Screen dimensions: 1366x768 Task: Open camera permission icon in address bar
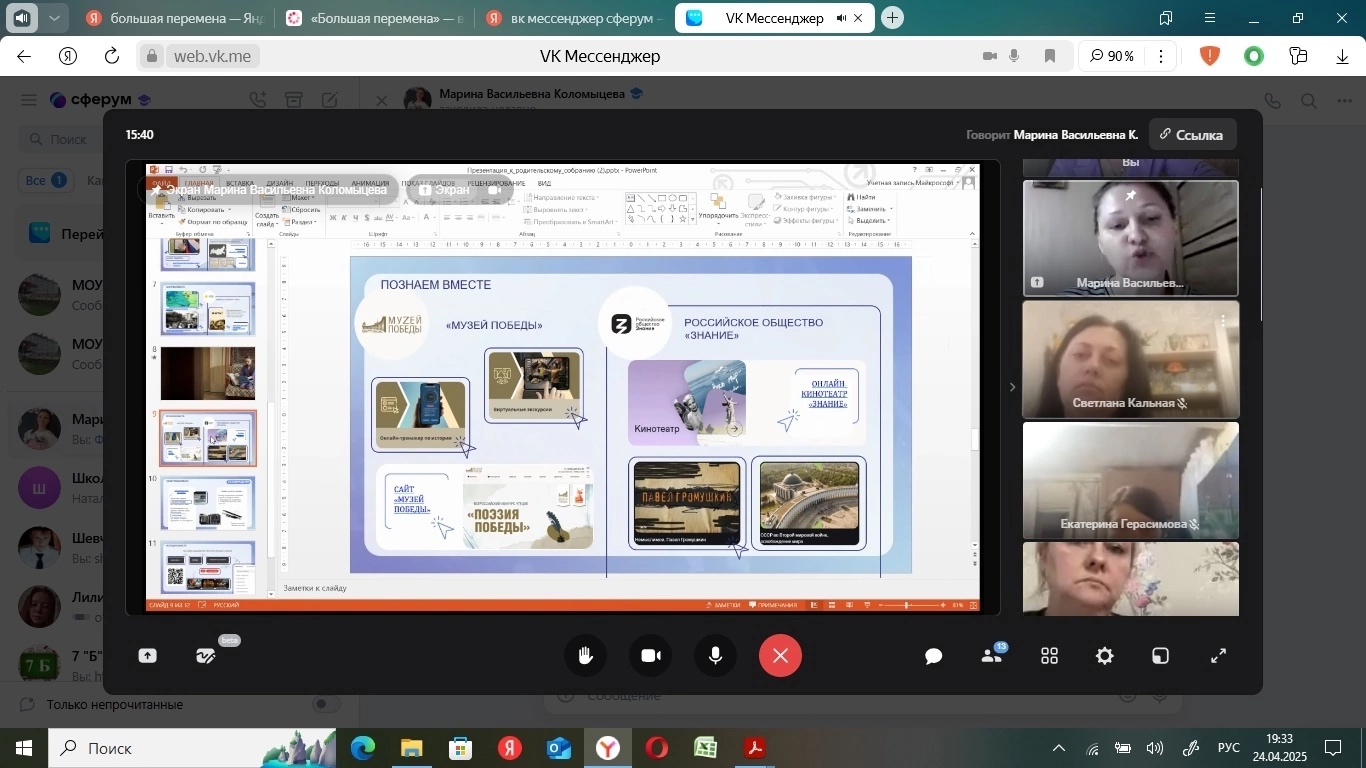(990, 56)
